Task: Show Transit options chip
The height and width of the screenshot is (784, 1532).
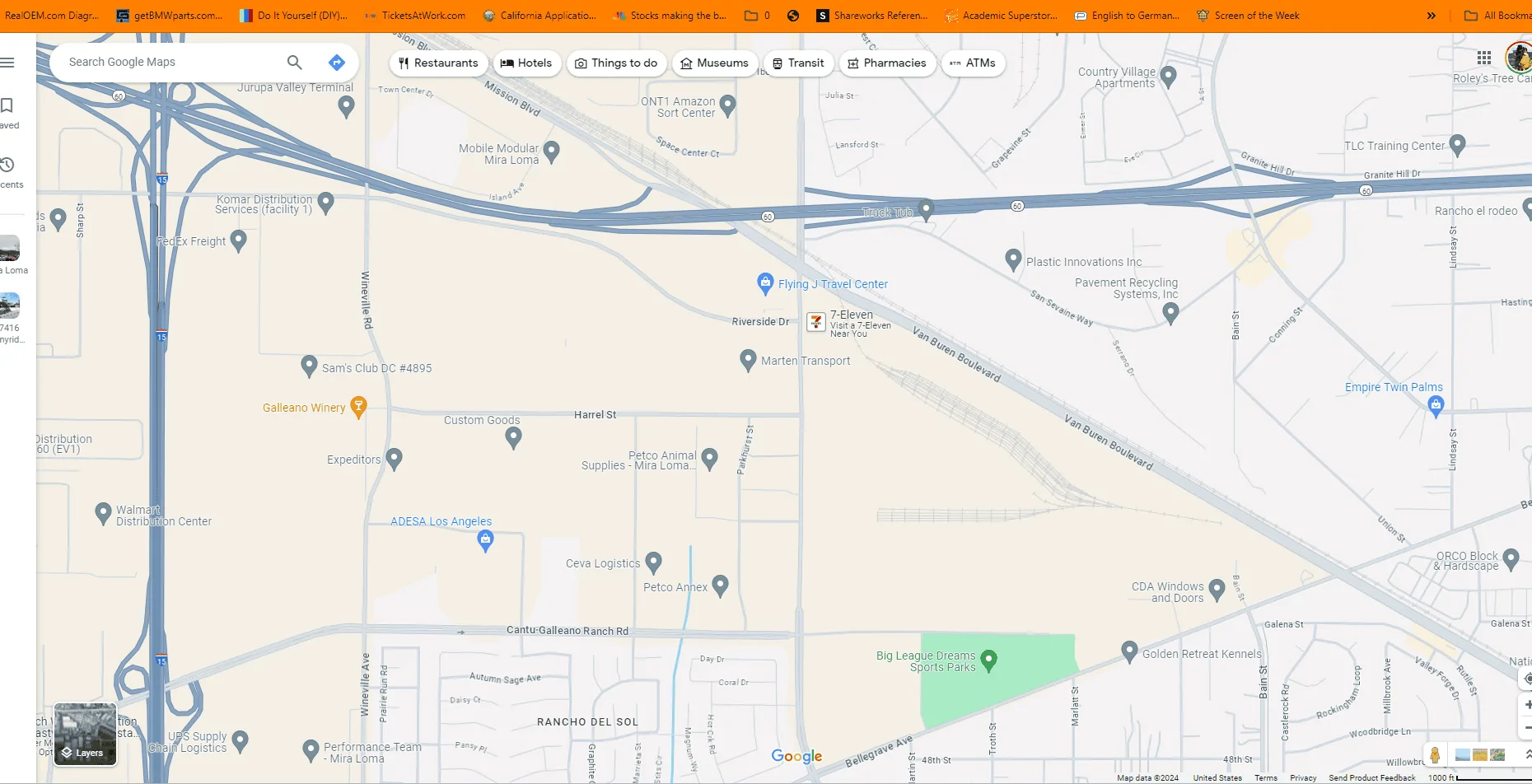Action: point(798,63)
